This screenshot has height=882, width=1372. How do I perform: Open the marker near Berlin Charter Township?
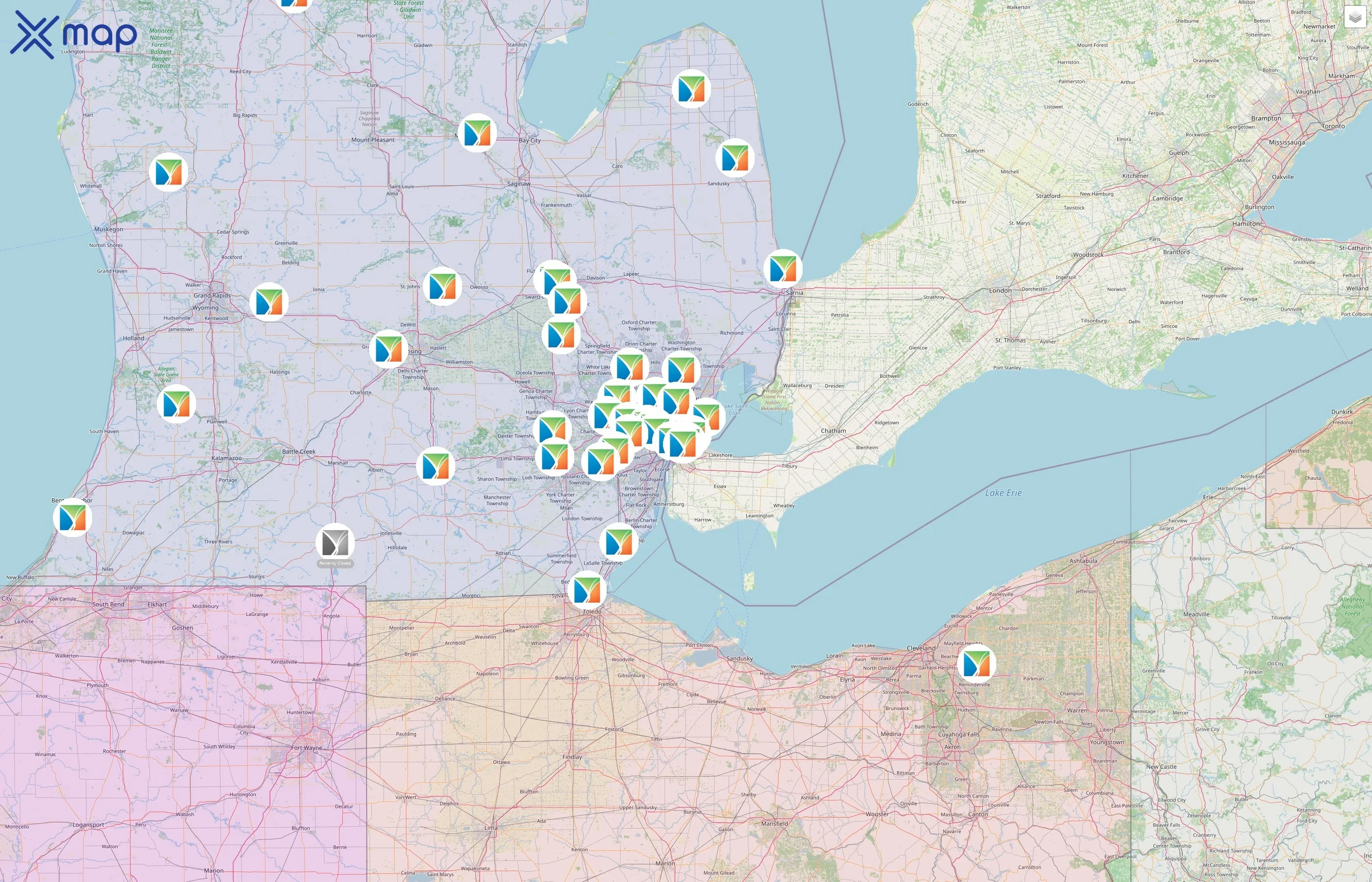coord(619,542)
